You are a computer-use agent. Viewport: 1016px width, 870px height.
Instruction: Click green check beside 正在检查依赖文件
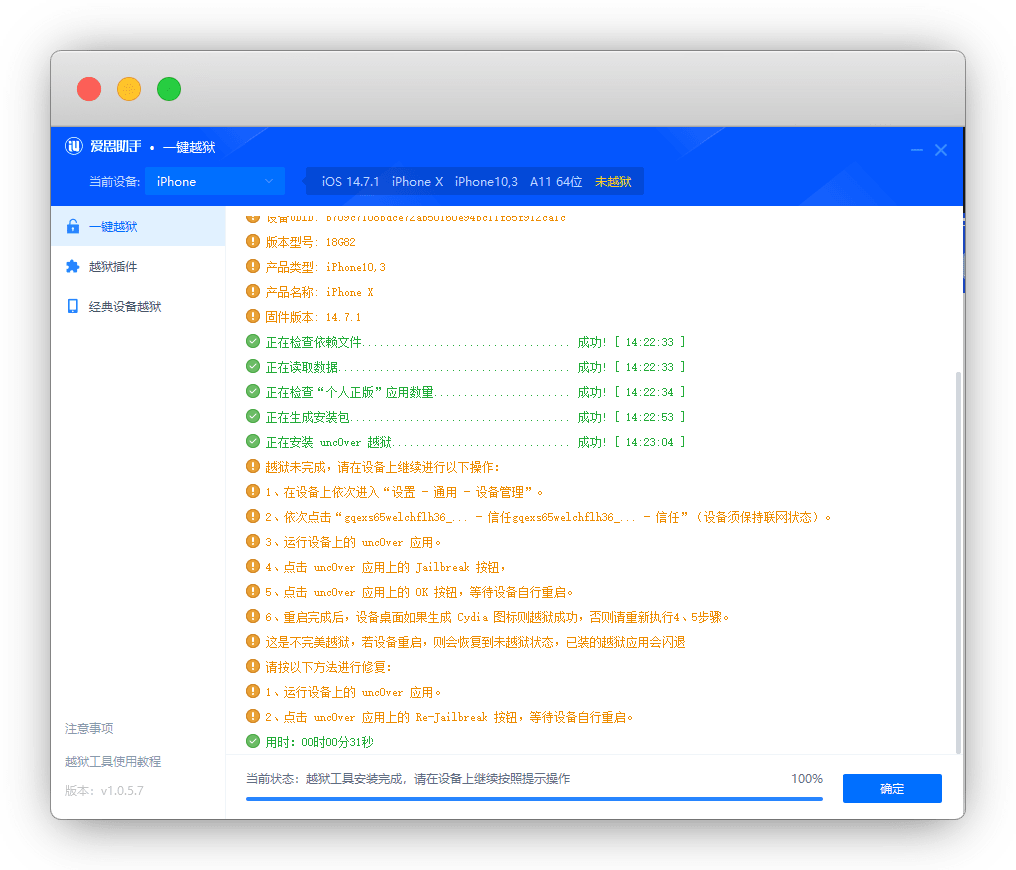[x=253, y=341]
